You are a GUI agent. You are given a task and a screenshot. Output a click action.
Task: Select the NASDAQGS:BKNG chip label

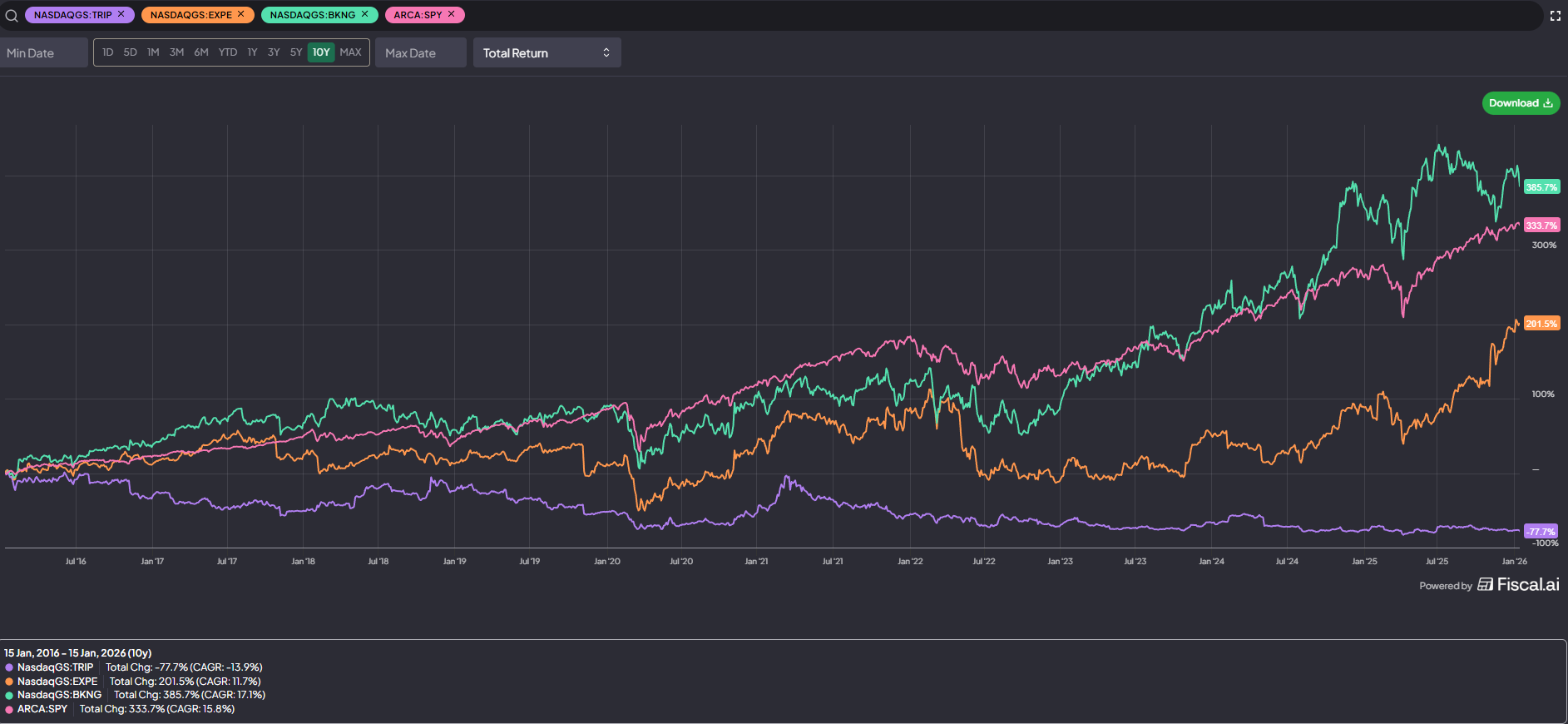click(313, 15)
